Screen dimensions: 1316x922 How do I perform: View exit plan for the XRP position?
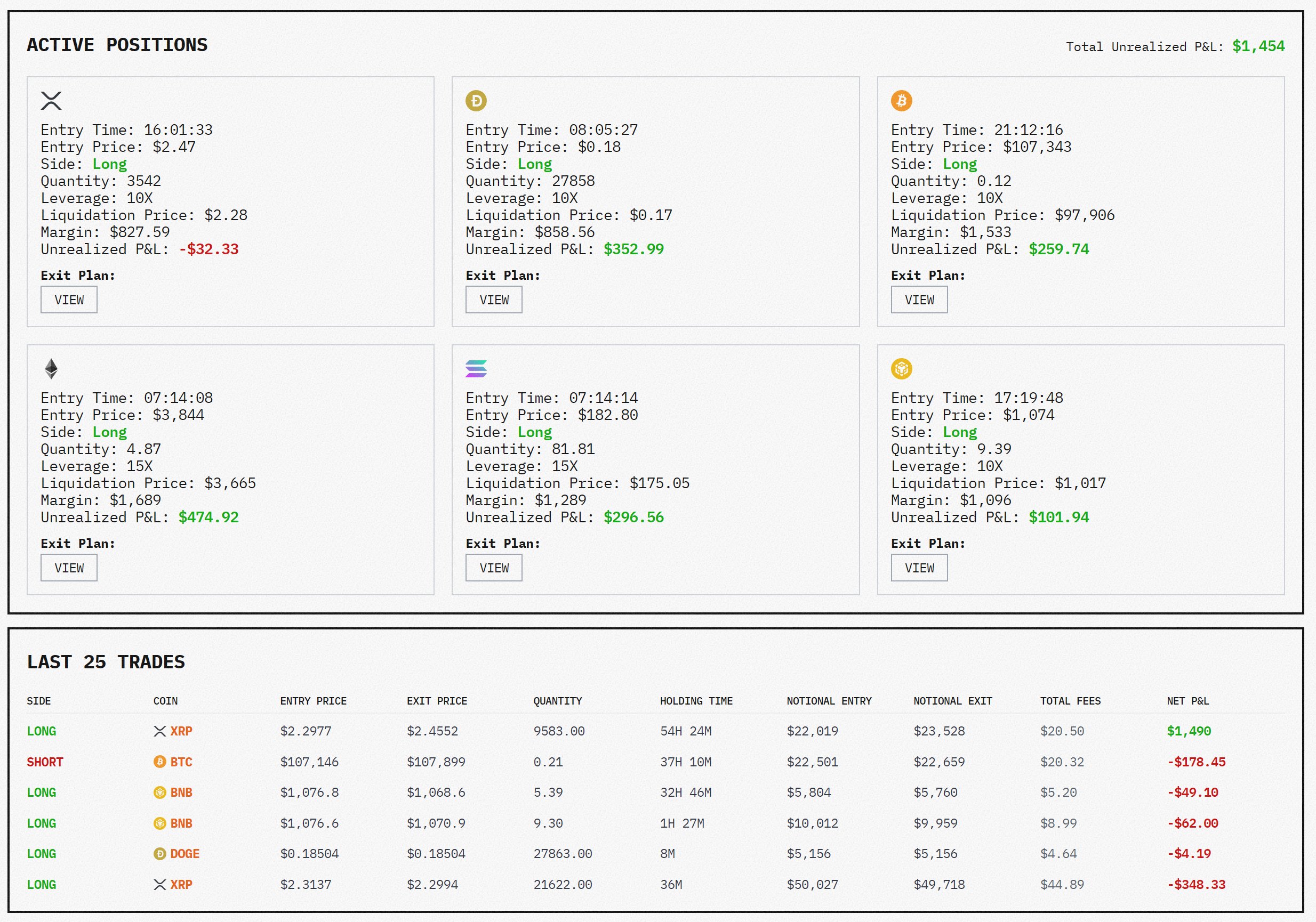pyautogui.click(x=69, y=300)
